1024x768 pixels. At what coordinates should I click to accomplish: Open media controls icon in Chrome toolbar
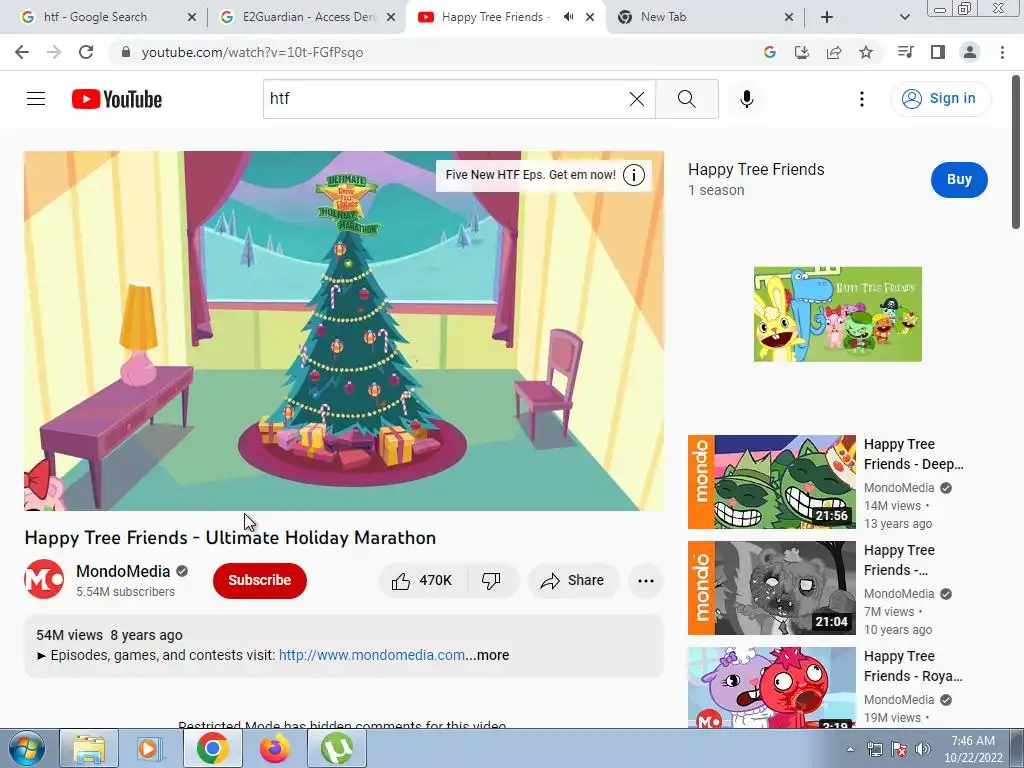[905, 52]
